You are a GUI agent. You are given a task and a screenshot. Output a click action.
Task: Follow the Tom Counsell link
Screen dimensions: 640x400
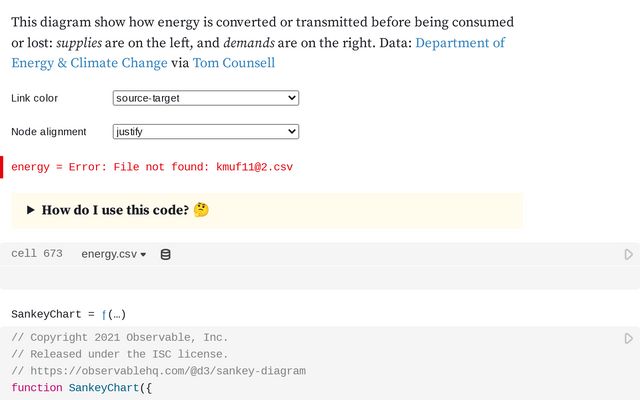[x=234, y=63]
